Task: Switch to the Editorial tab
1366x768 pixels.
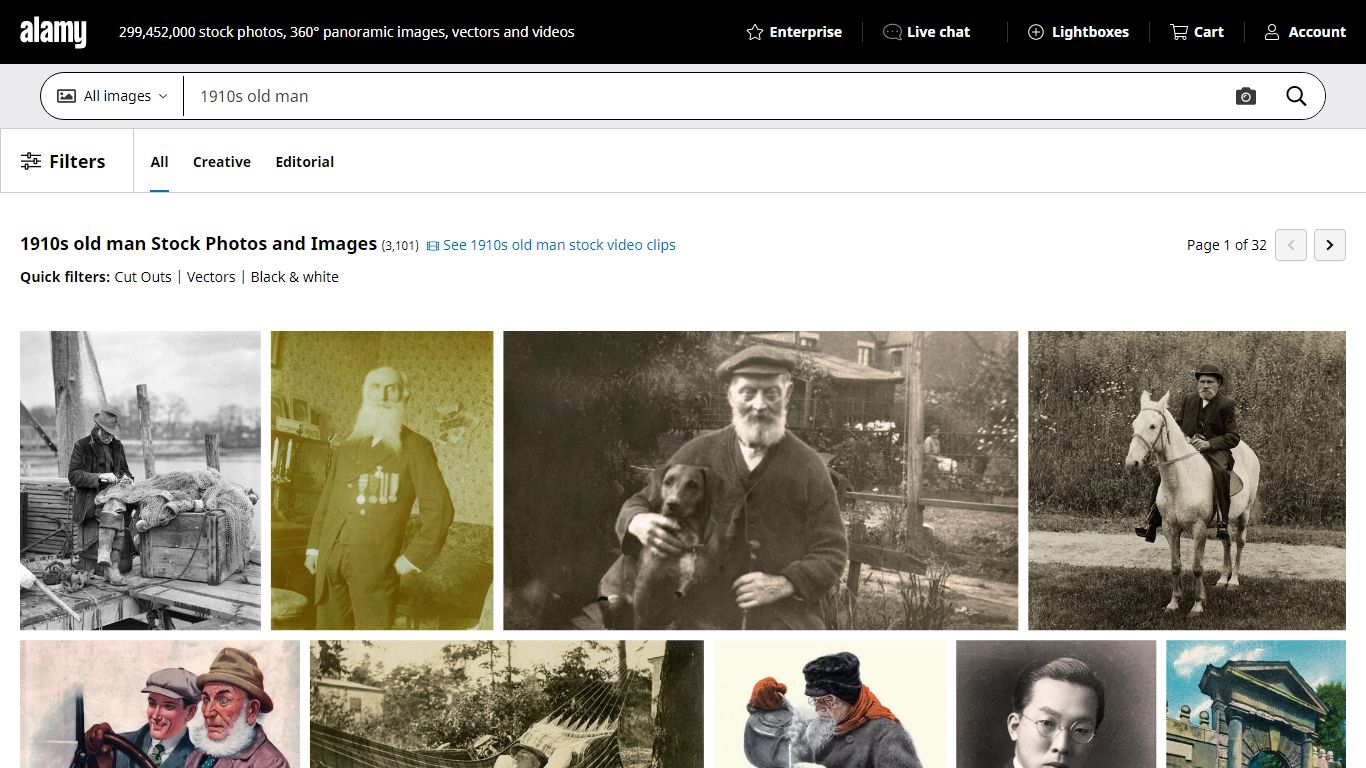Action: (305, 162)
